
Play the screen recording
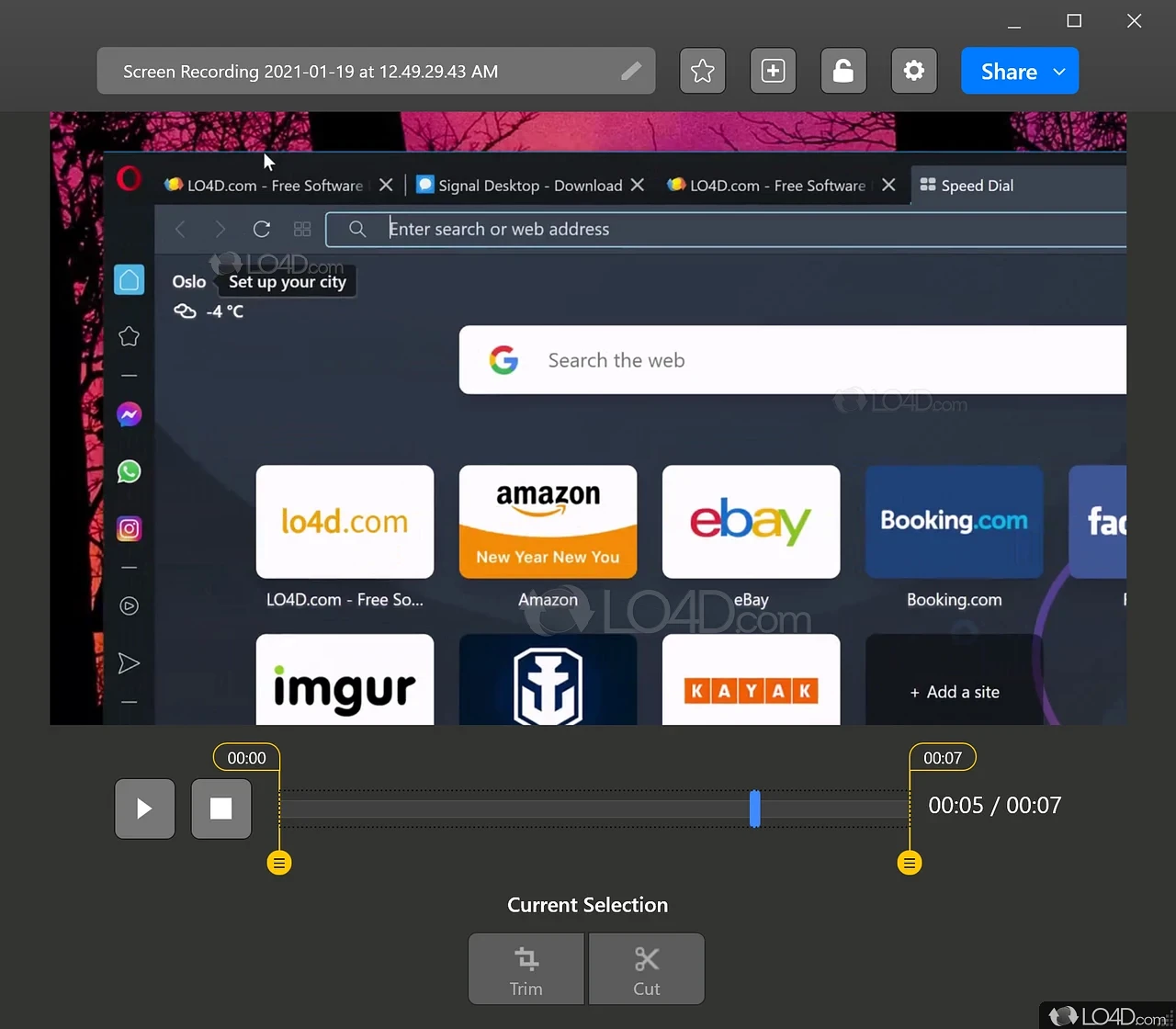click(144, 808)
